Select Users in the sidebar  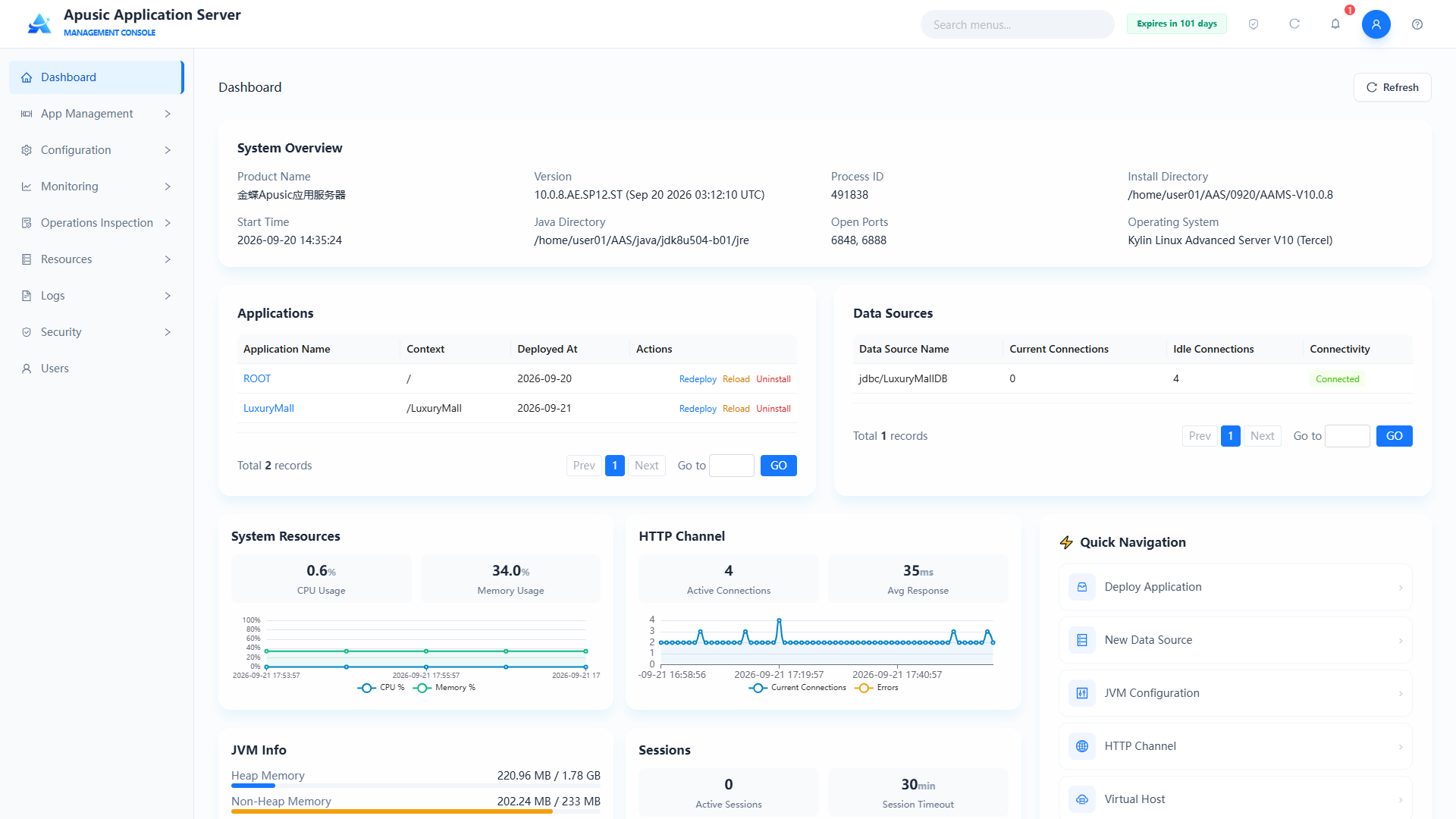coord(97,369)
